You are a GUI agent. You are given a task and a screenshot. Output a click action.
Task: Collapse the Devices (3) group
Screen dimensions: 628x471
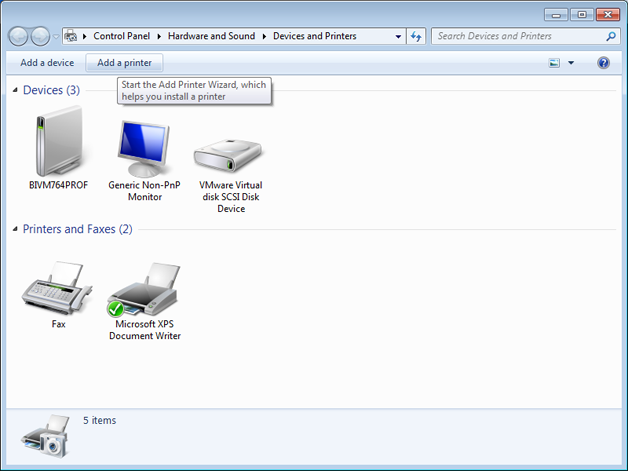(15, 90)
